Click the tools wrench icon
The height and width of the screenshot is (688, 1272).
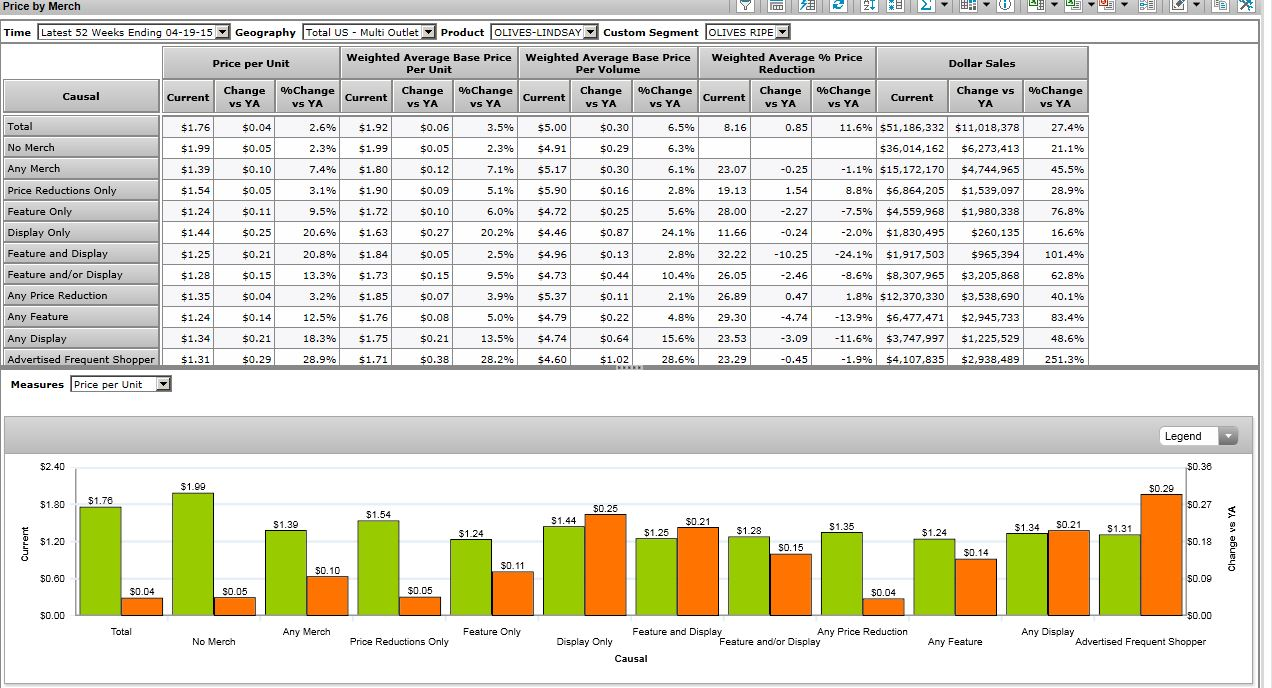1246,6
